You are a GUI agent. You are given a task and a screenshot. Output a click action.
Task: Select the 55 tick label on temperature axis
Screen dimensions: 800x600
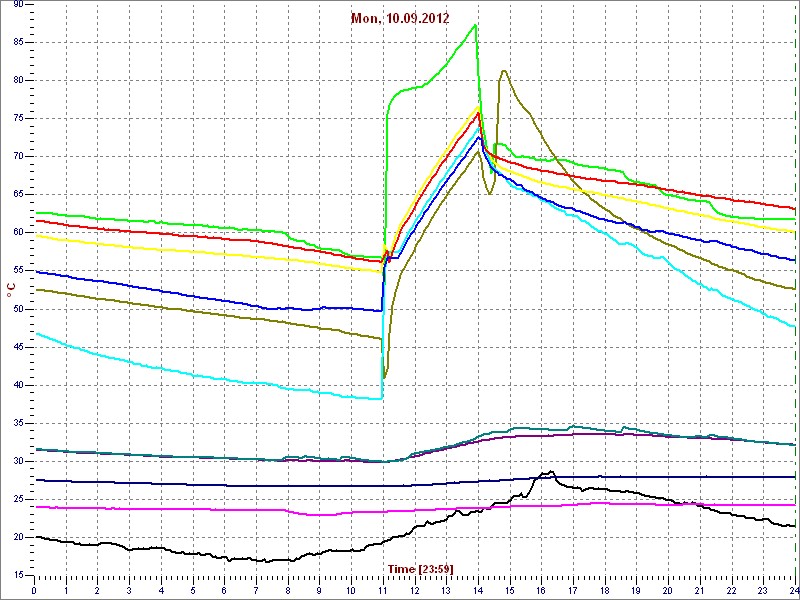pos(17,271)
